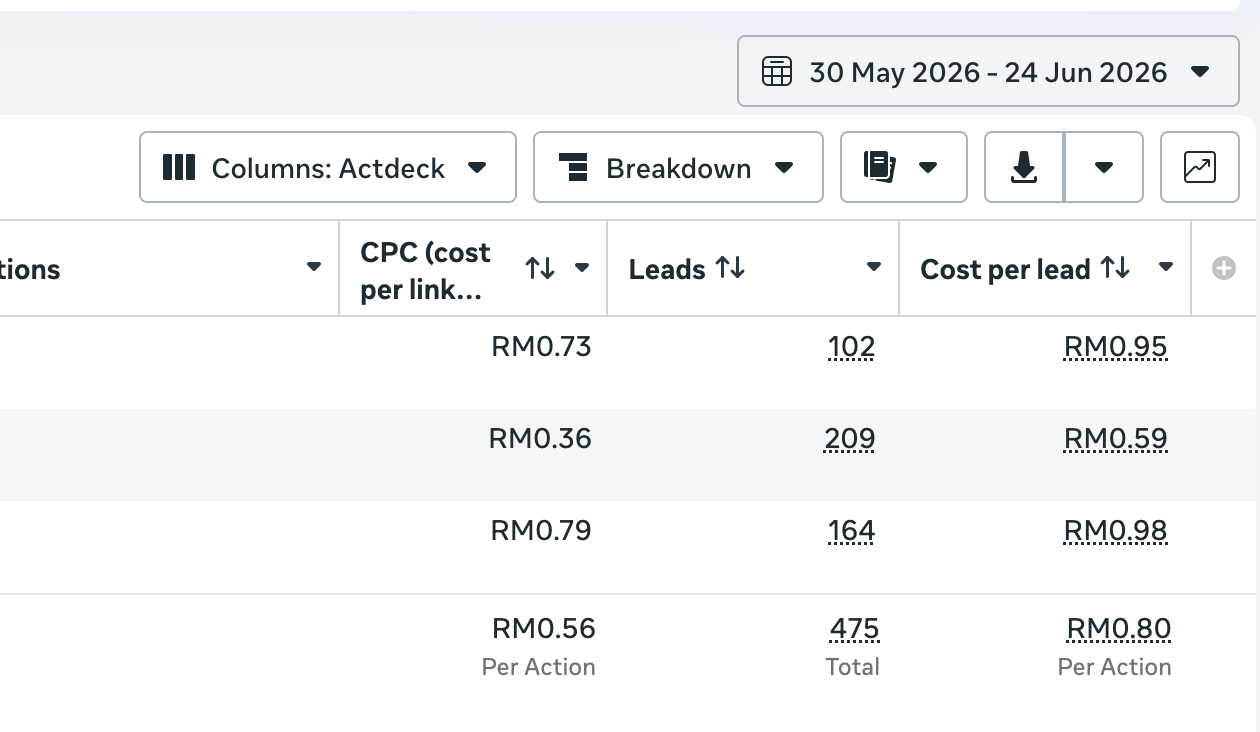This screenshot has width=1260, height=732.
Task: Select CPC value RM0.36
Action: click(540, 439)
